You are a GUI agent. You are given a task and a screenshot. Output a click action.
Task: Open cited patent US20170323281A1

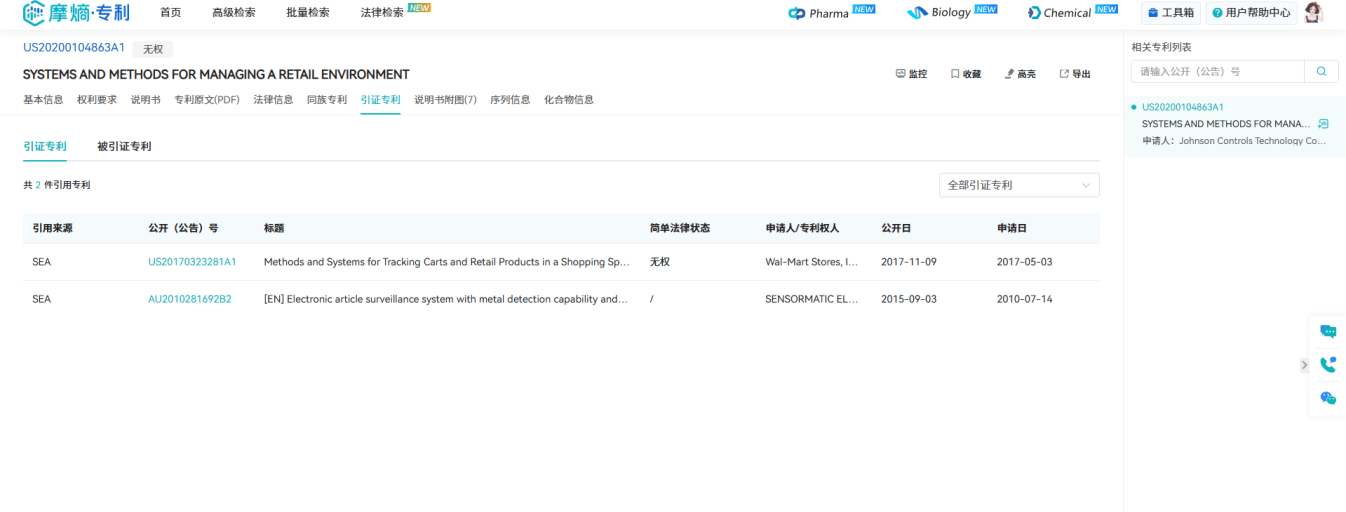(192, 262)
